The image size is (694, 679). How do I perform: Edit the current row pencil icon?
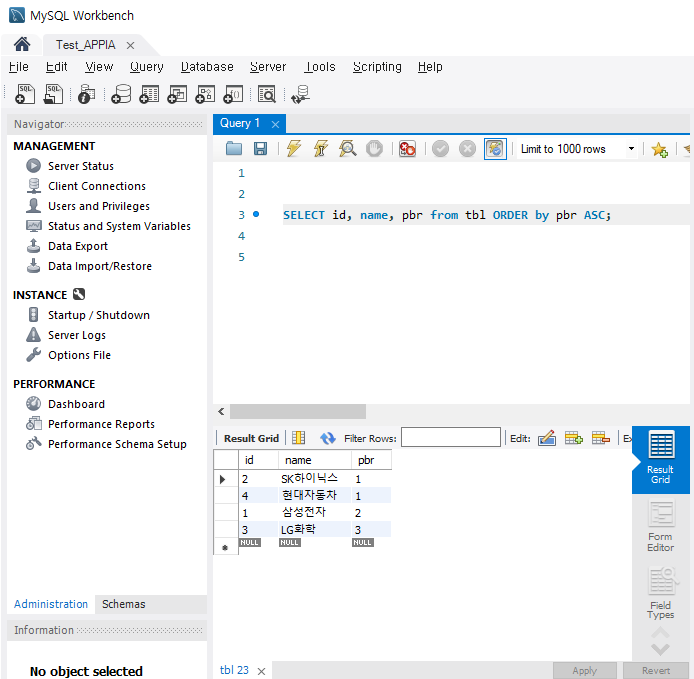[x=547, y=438]
